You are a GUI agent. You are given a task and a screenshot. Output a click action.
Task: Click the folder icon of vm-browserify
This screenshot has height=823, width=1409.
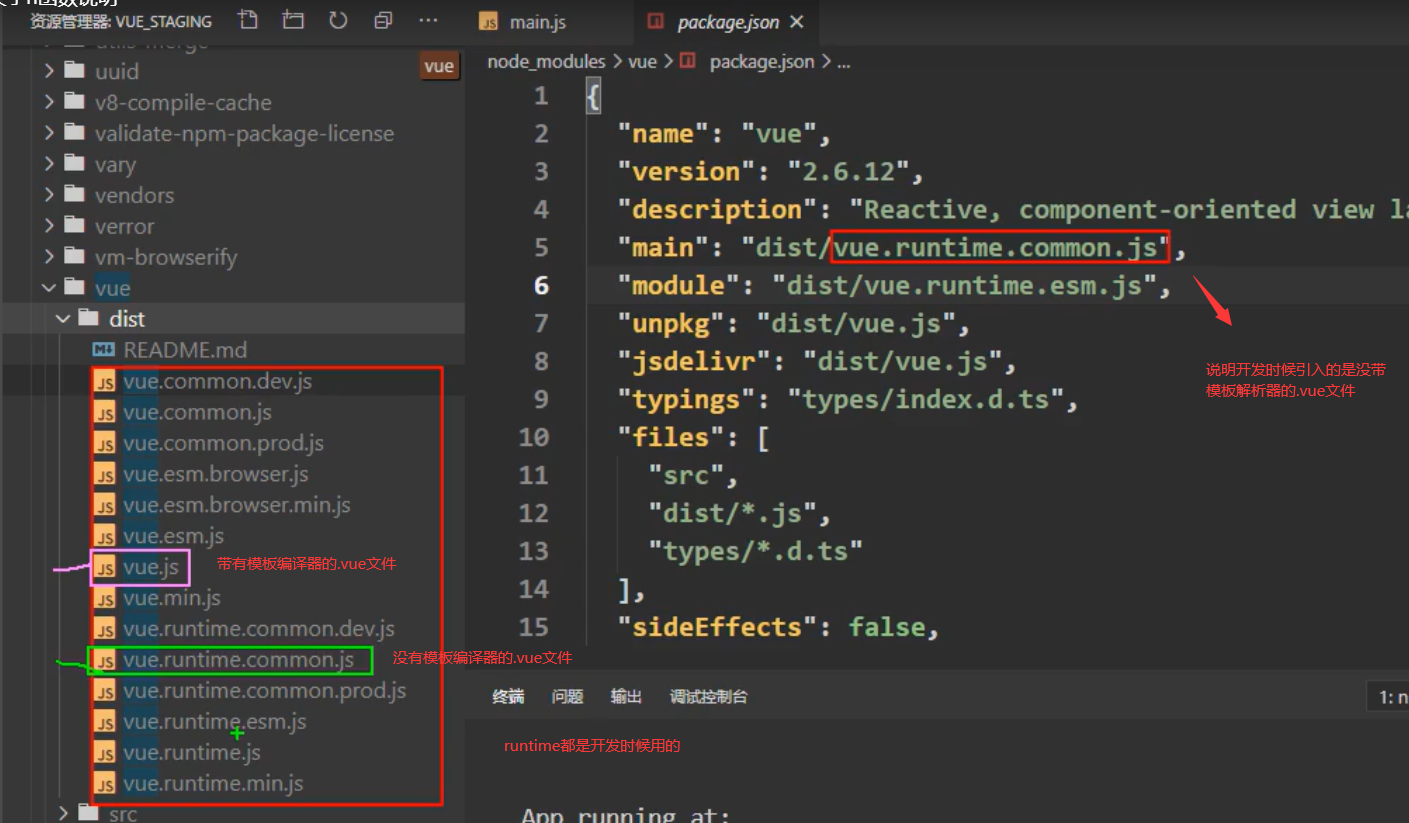click(x=74, y=257)
